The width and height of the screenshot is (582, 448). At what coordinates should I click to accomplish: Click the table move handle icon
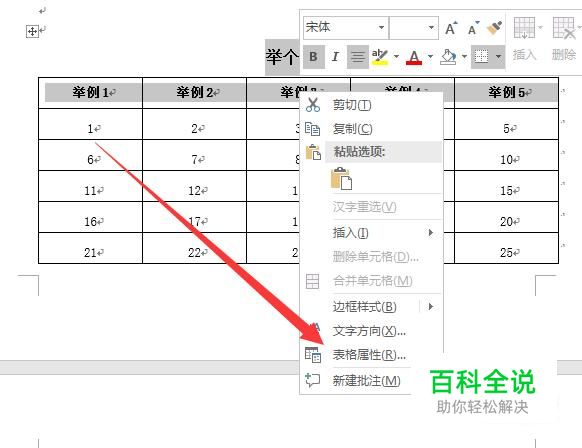click(x=32, y=32)
